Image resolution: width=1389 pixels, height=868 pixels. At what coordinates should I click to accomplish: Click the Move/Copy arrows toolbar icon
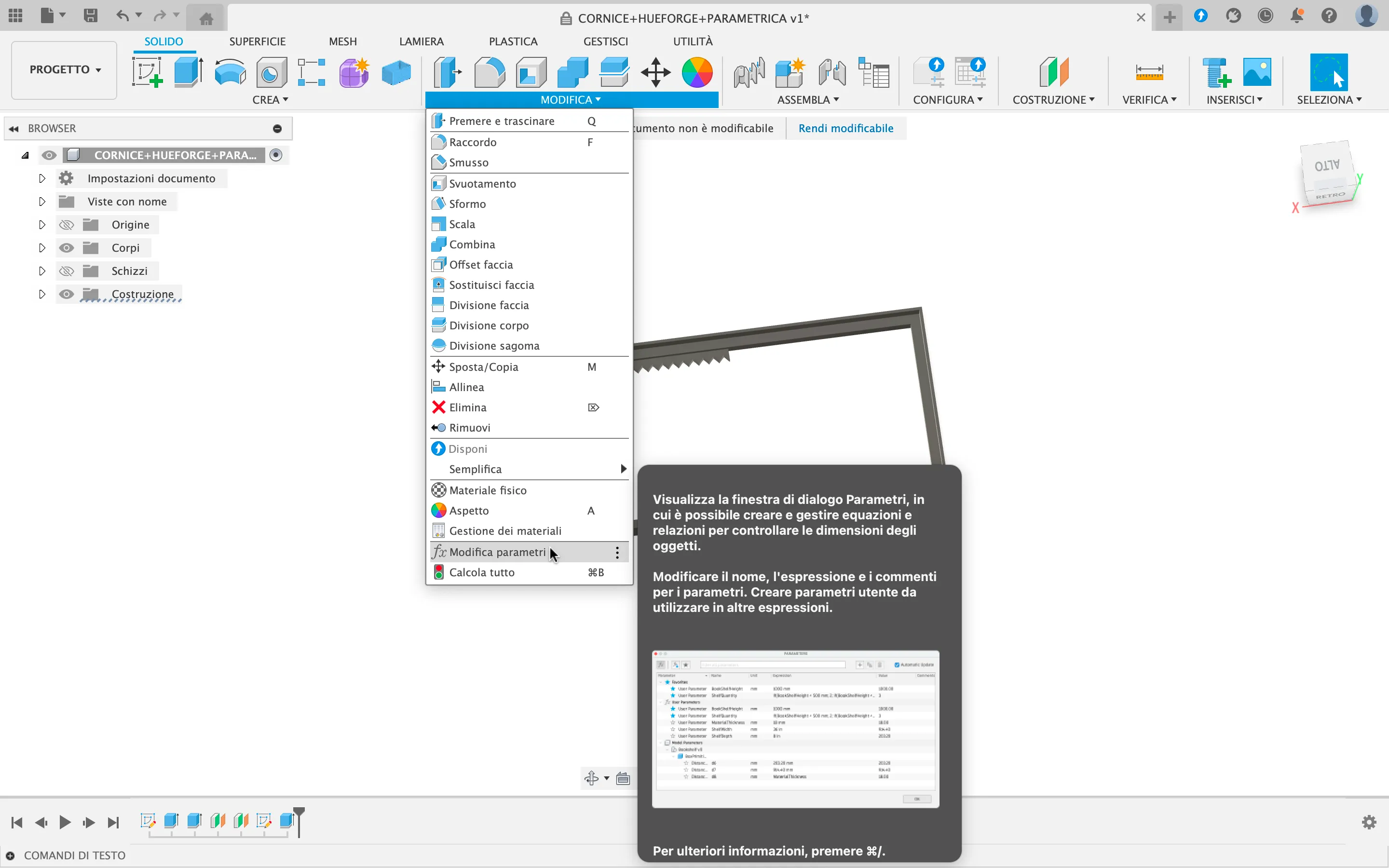pyautogui.click(x=655, y=73)
